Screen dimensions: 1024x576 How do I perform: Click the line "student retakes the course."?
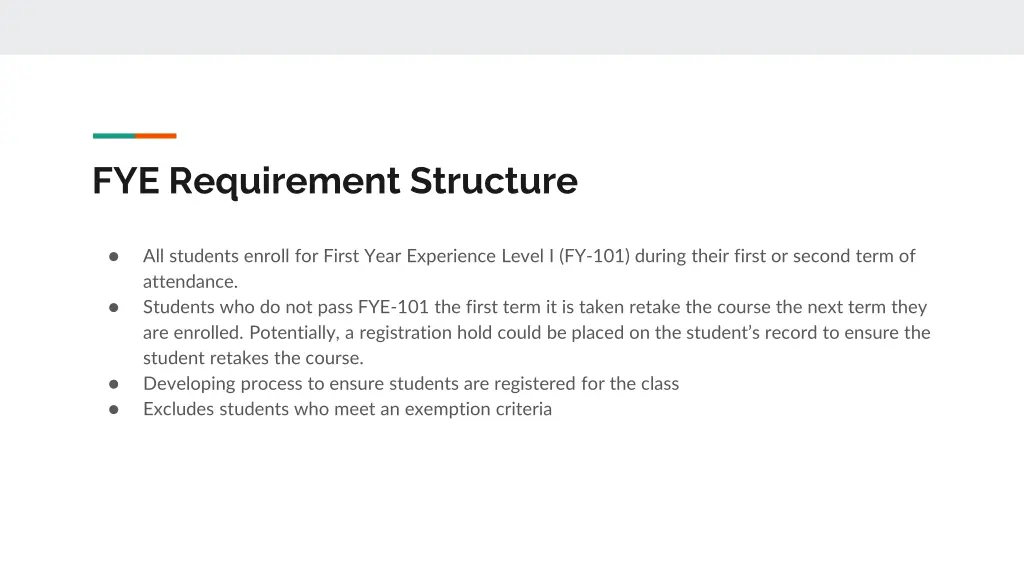point(253,358)
